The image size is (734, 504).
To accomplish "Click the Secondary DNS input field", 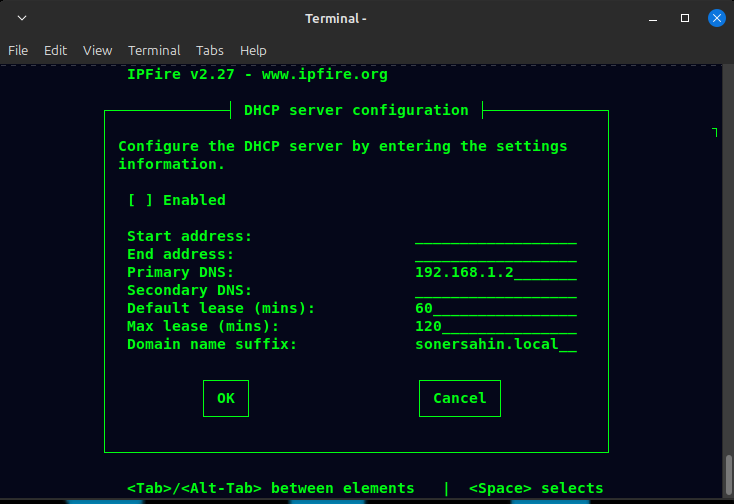I will pyautogui.click(x=496, y=290).
